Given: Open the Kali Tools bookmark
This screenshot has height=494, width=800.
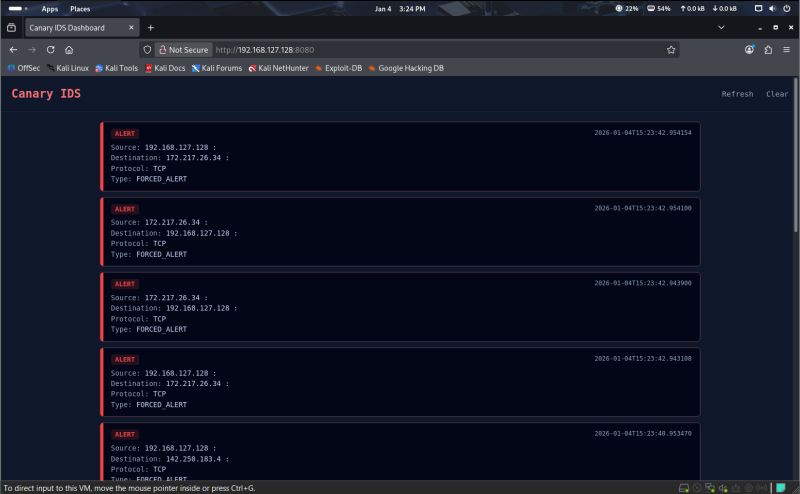Looking at the screenshot, I should 116,68.
